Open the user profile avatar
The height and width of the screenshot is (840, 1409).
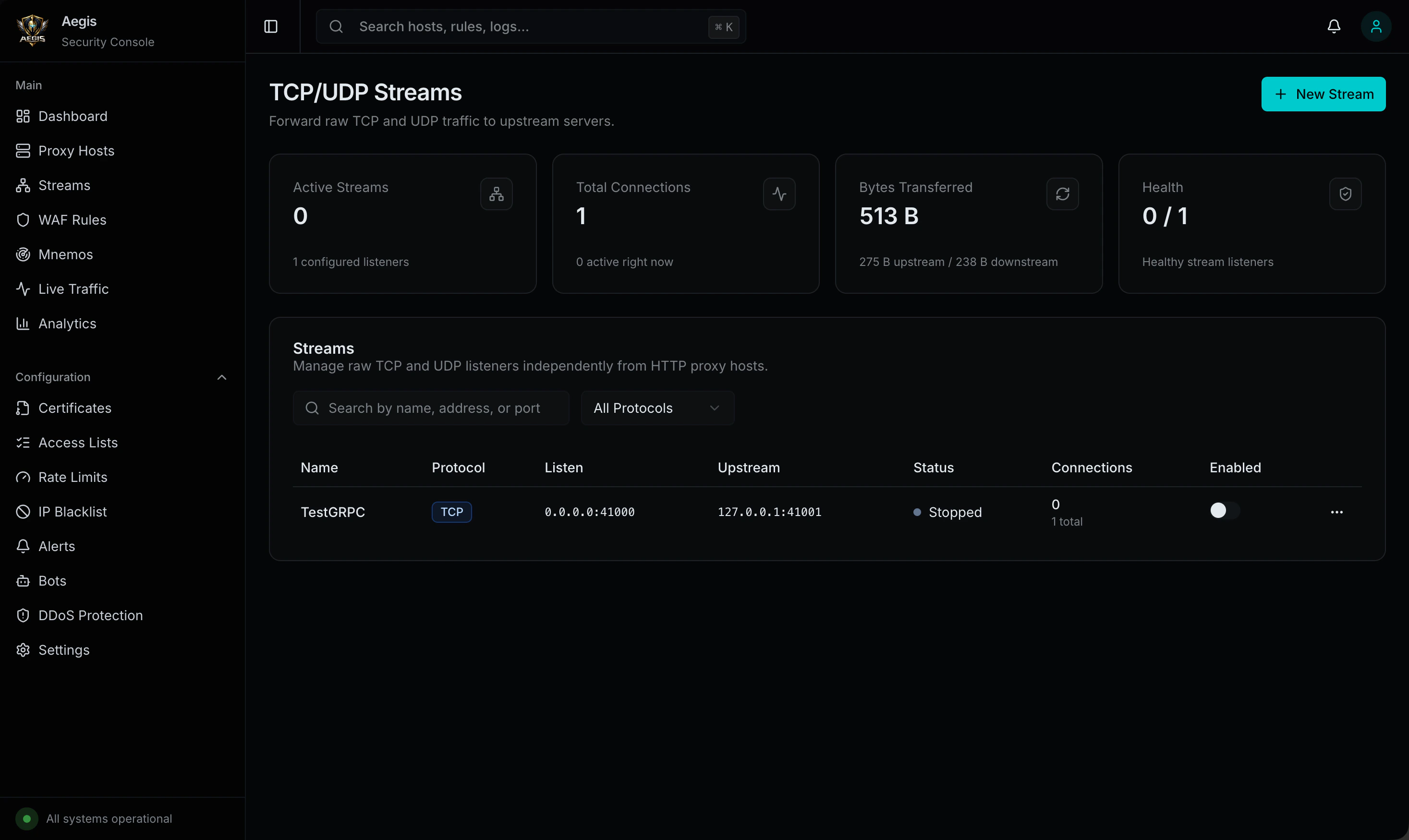pos(1375,26)
